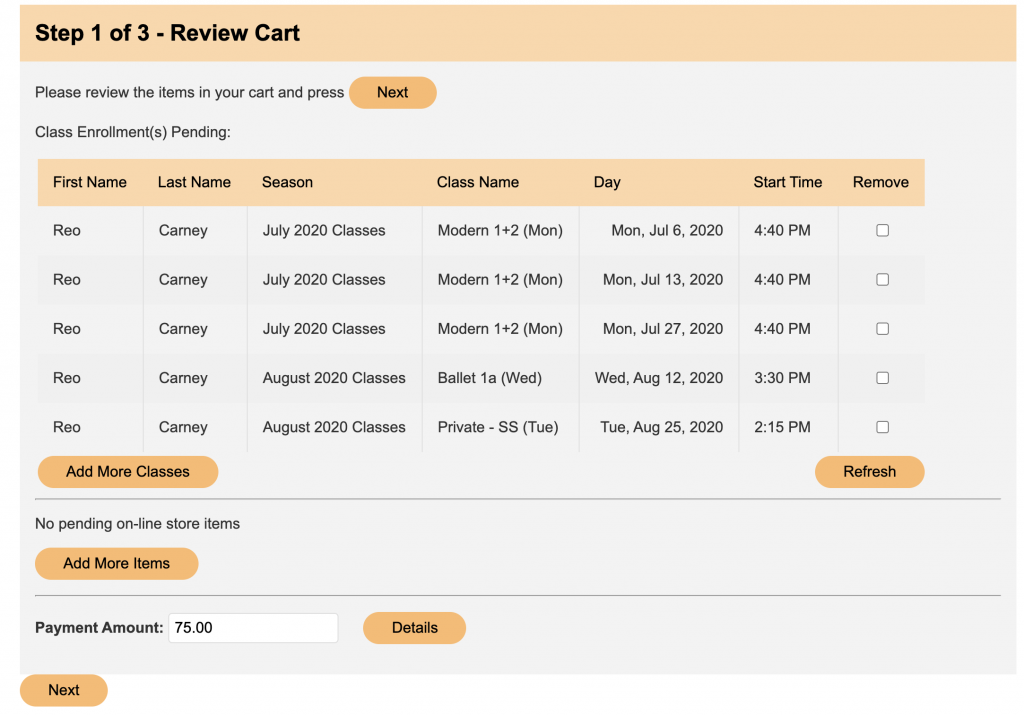Screen dimensions: 1024x716
Task: Tick Remove checkbox for Ballet 1a class
Action: pyautogui.click(x=882, y=378)
